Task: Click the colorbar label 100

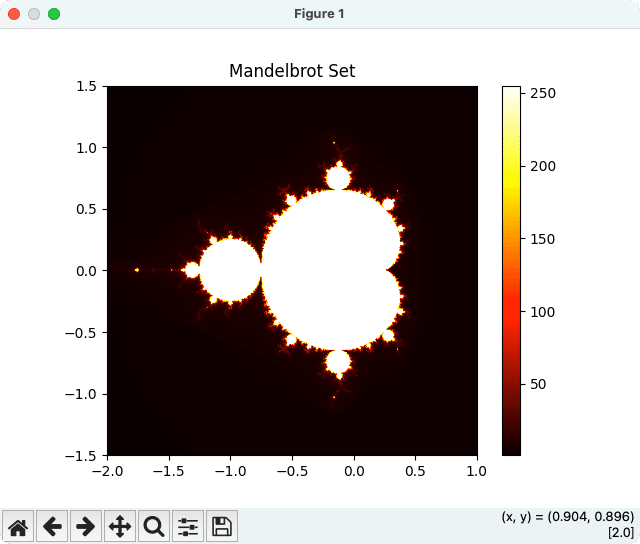Action: 543,312
